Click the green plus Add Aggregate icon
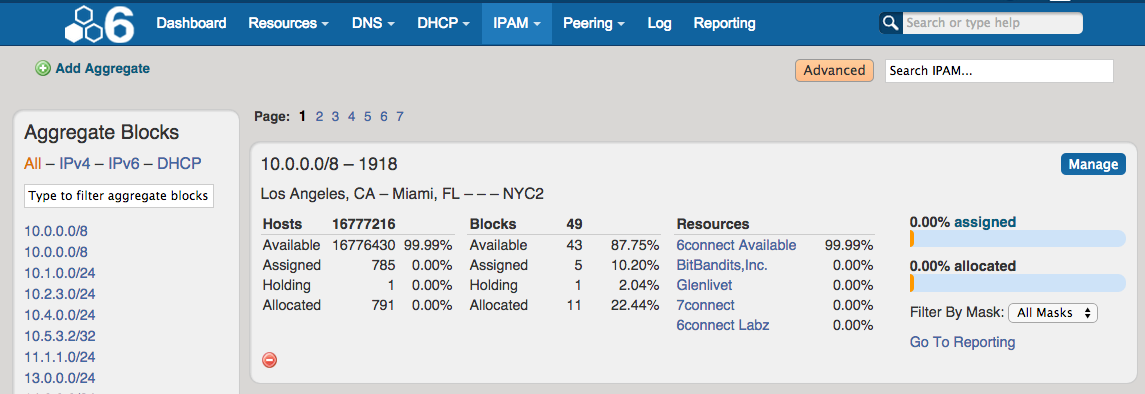This screenshot has width=1145, height=394. point(43,69)
